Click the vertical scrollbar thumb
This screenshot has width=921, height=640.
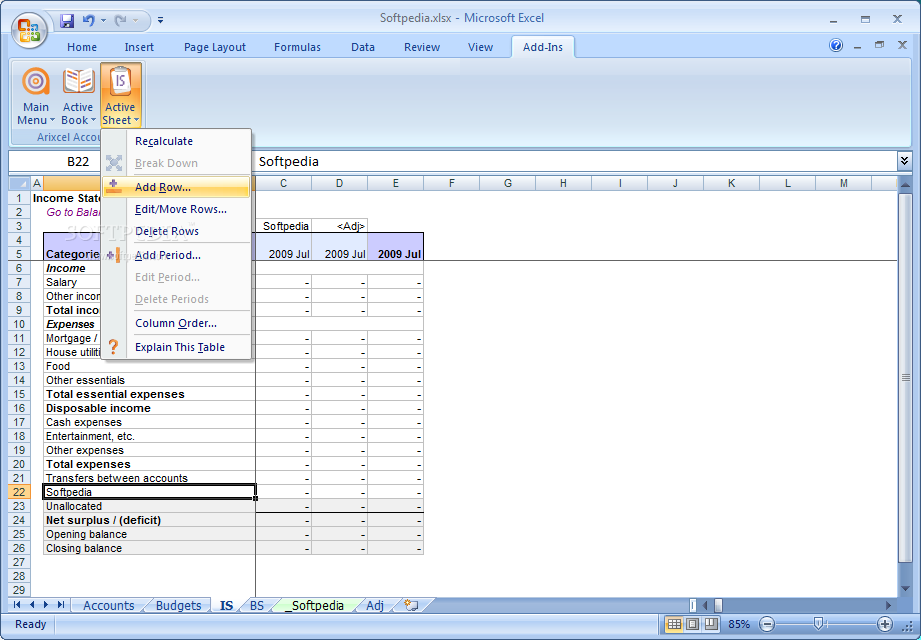[x=905, y=378]
